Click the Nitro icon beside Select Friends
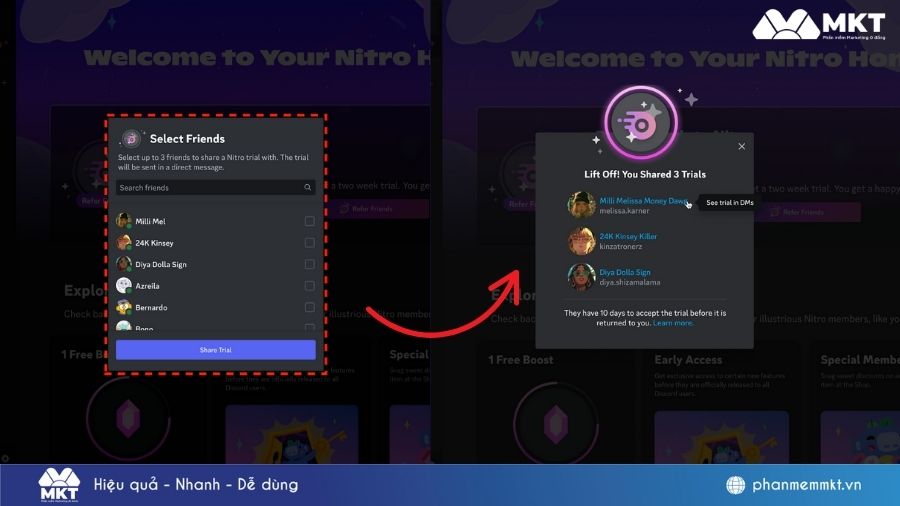Screen dimensions: 900x506 coord(131,138)
